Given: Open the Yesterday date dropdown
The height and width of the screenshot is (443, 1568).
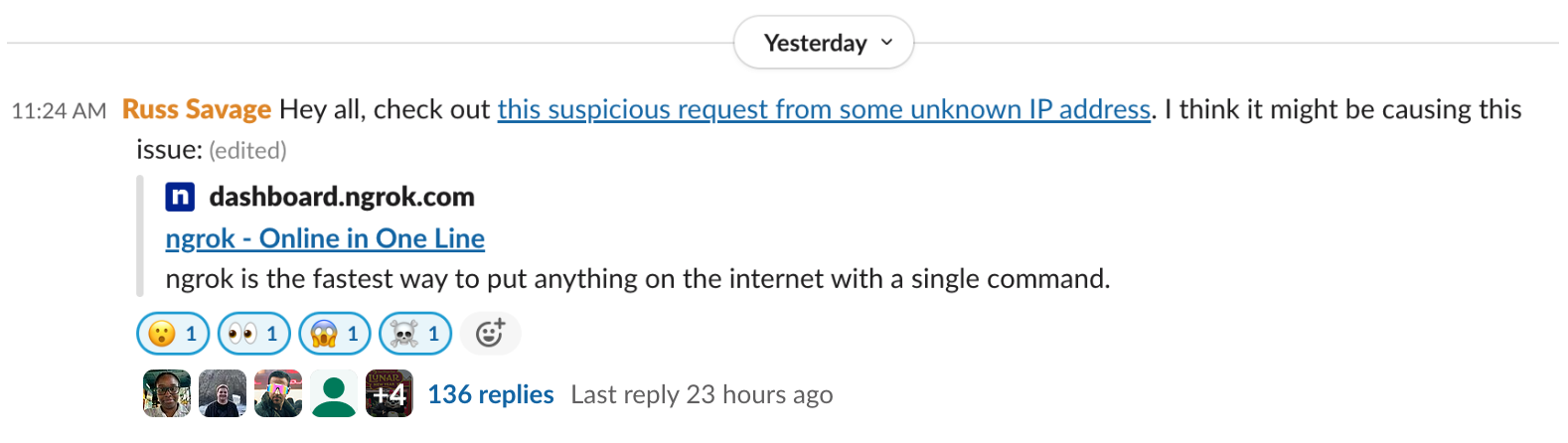Looking at the screenshot, I should coord(823,43).
